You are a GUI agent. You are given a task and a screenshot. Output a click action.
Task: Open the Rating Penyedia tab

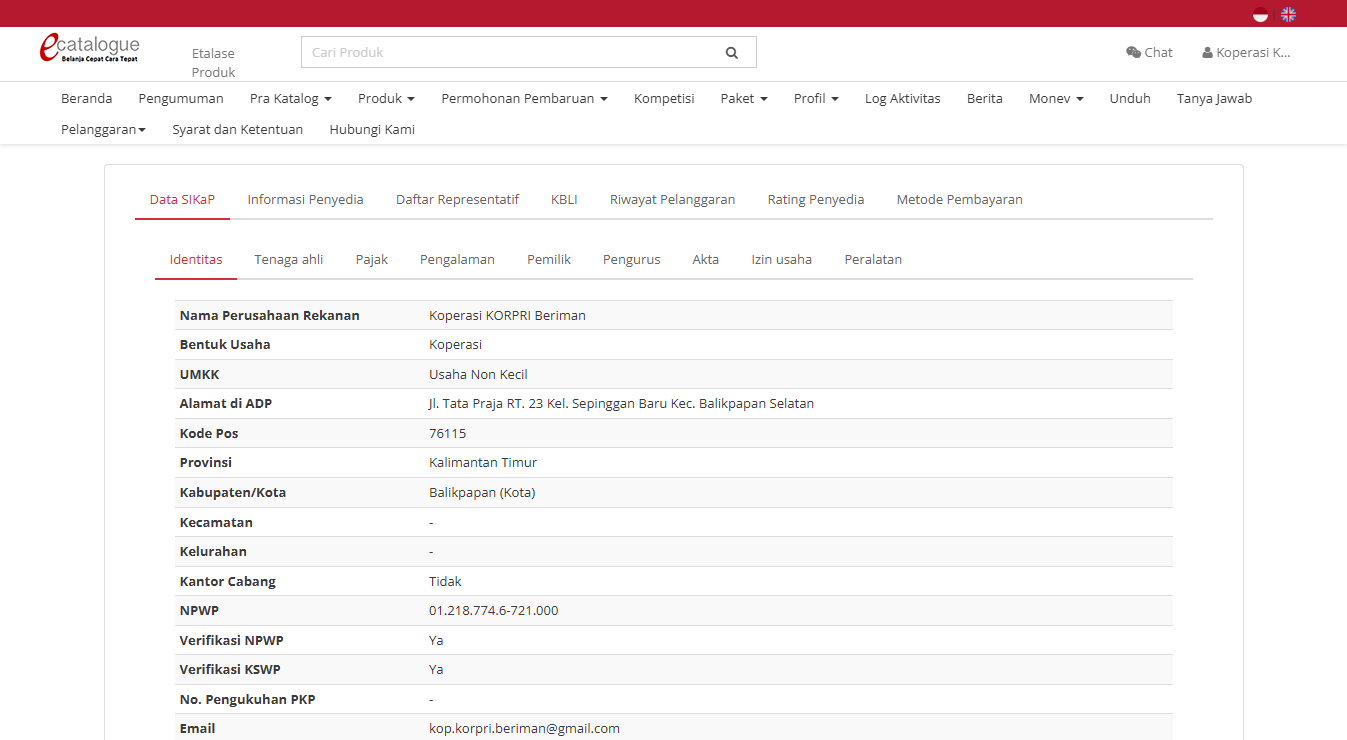pyautogui.click(x=815, y=199)
